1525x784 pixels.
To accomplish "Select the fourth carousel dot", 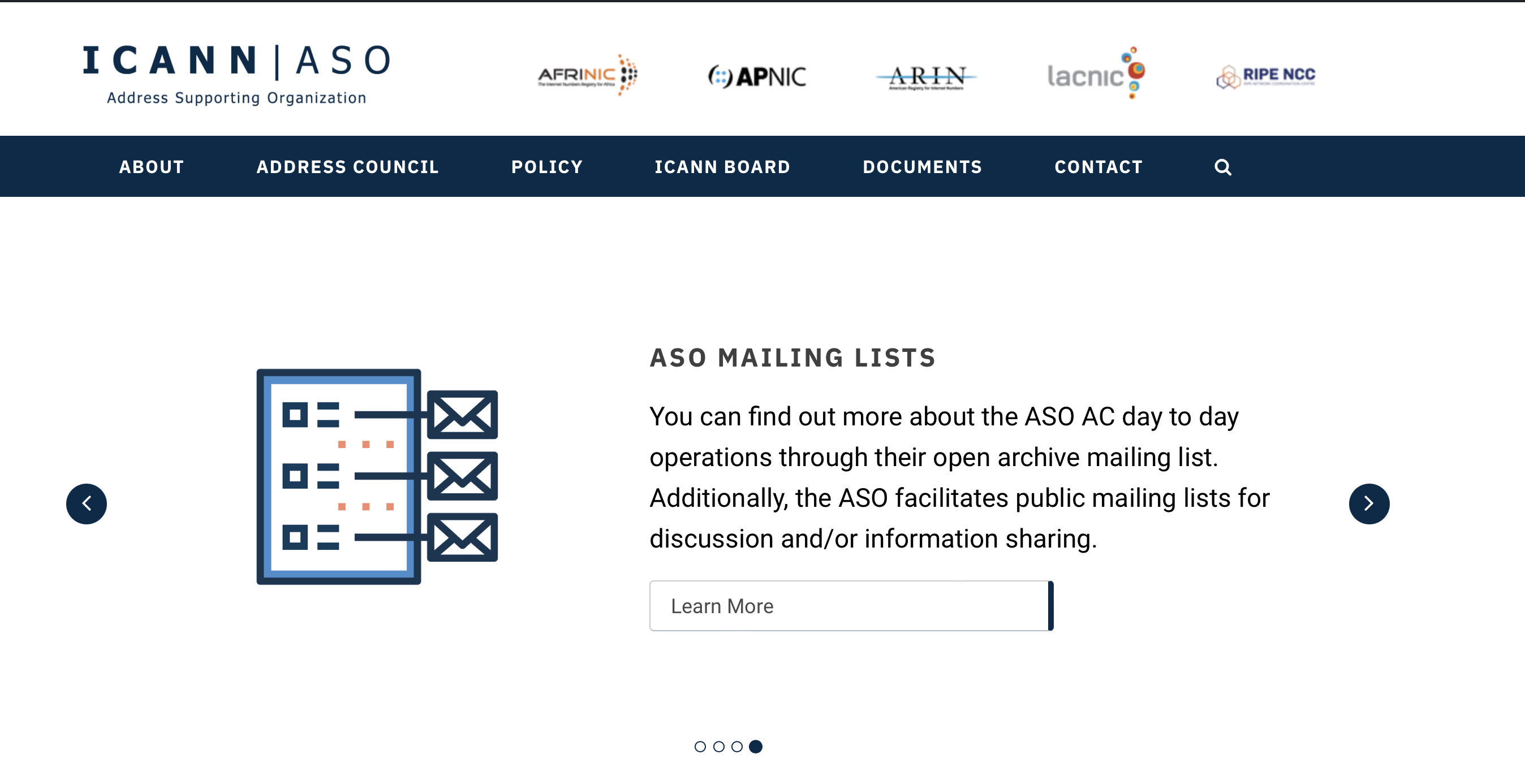I will click(756, 747).
